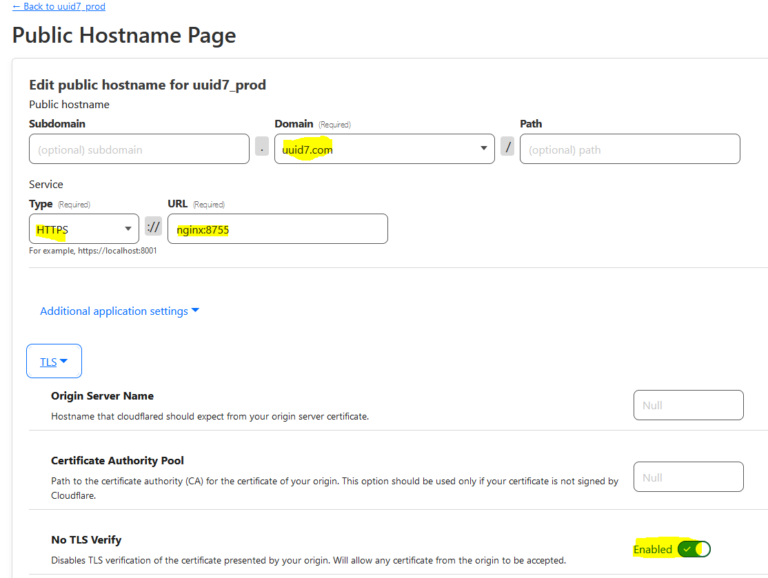
Task: Click the Origin Server Name Null field
Action: 688,405
